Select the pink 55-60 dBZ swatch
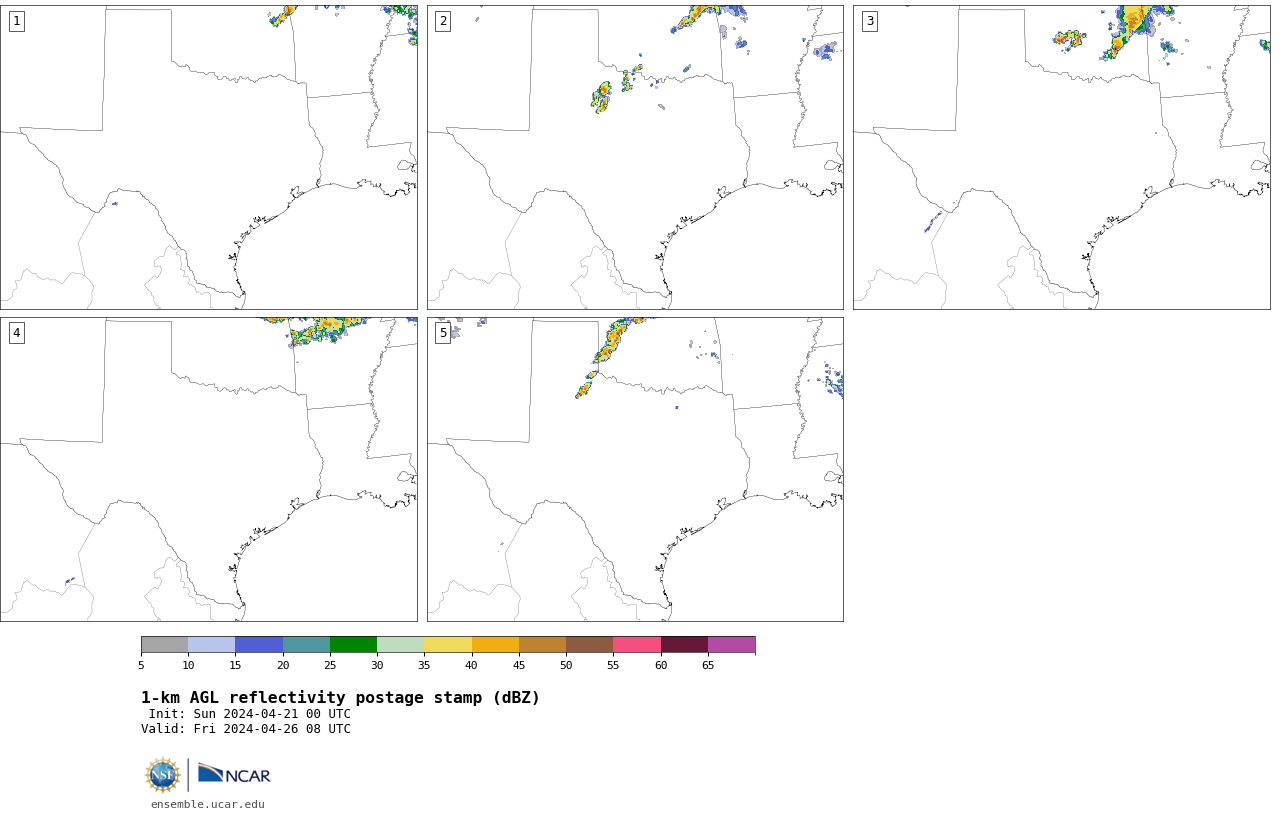1280x815 pixels. click(x=637, y=644)
